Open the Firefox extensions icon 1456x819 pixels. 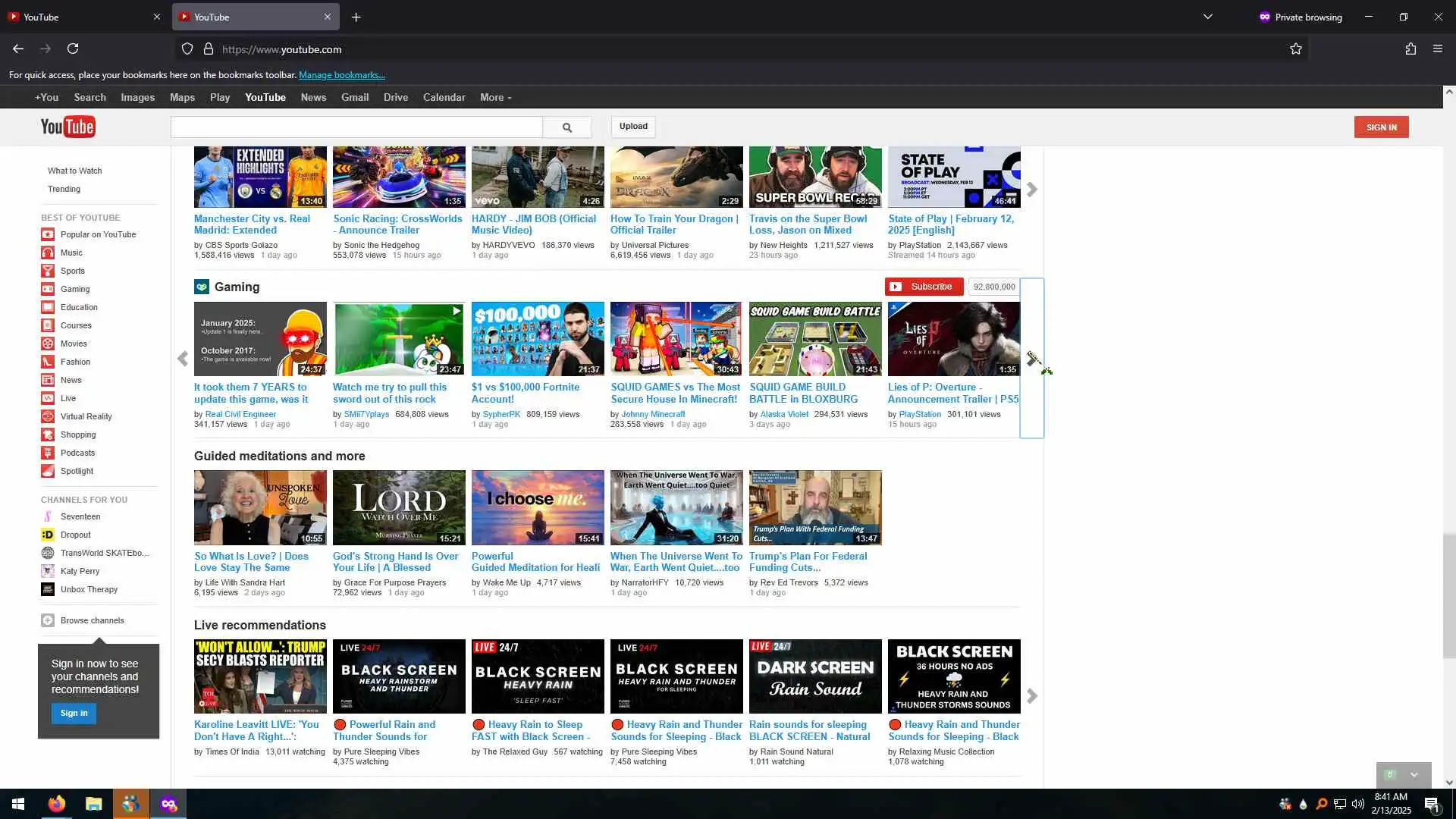point(1410,49)
